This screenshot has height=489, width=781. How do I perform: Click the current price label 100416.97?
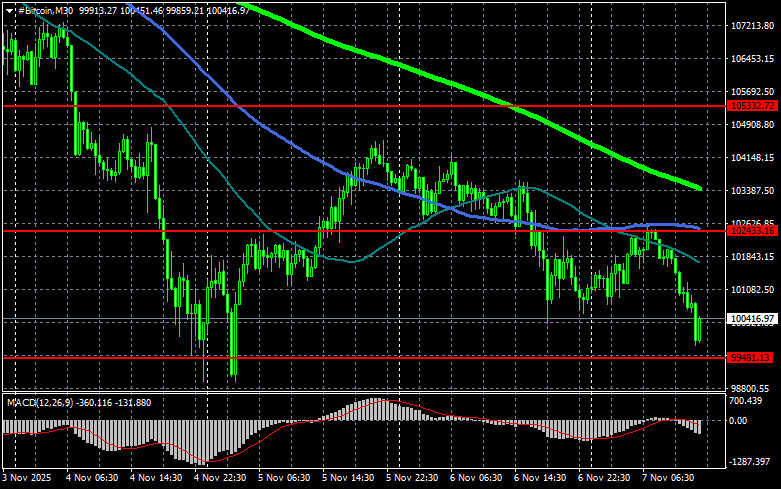point(752,319)
